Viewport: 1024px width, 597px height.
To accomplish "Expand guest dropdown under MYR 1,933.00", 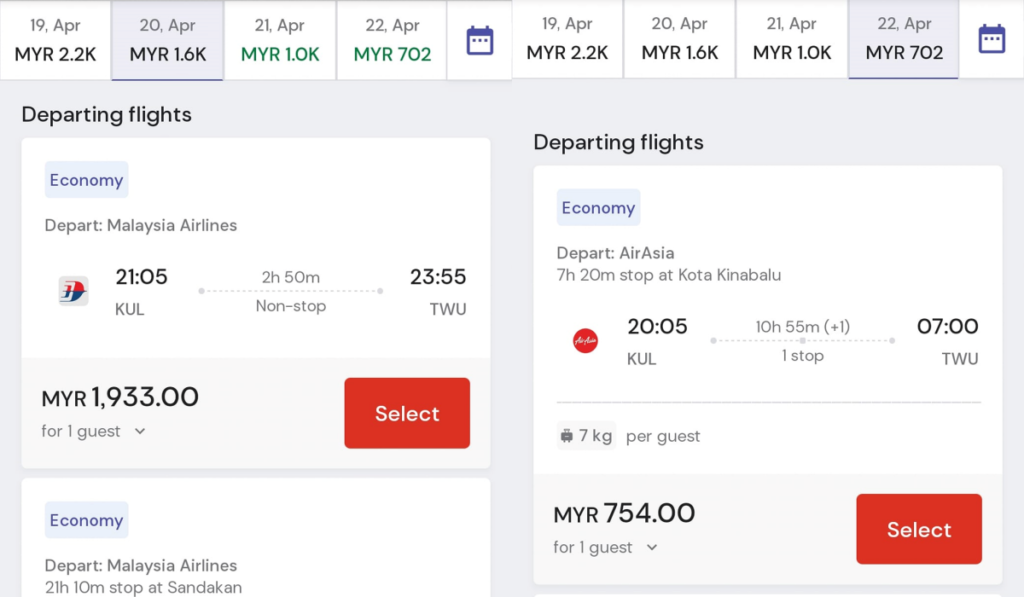I will 140,432.
